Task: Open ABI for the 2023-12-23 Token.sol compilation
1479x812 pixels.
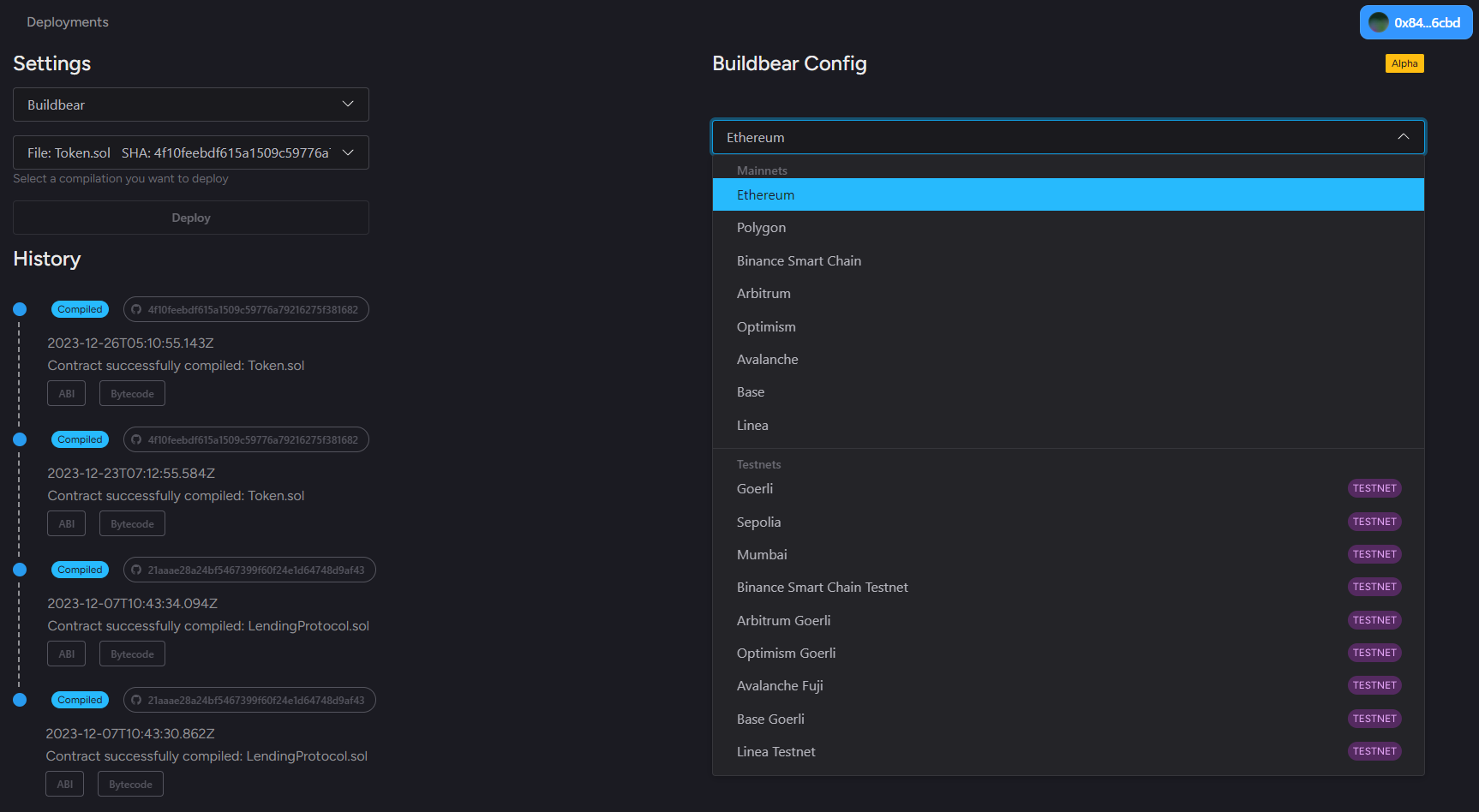Action: pos(67,523)
